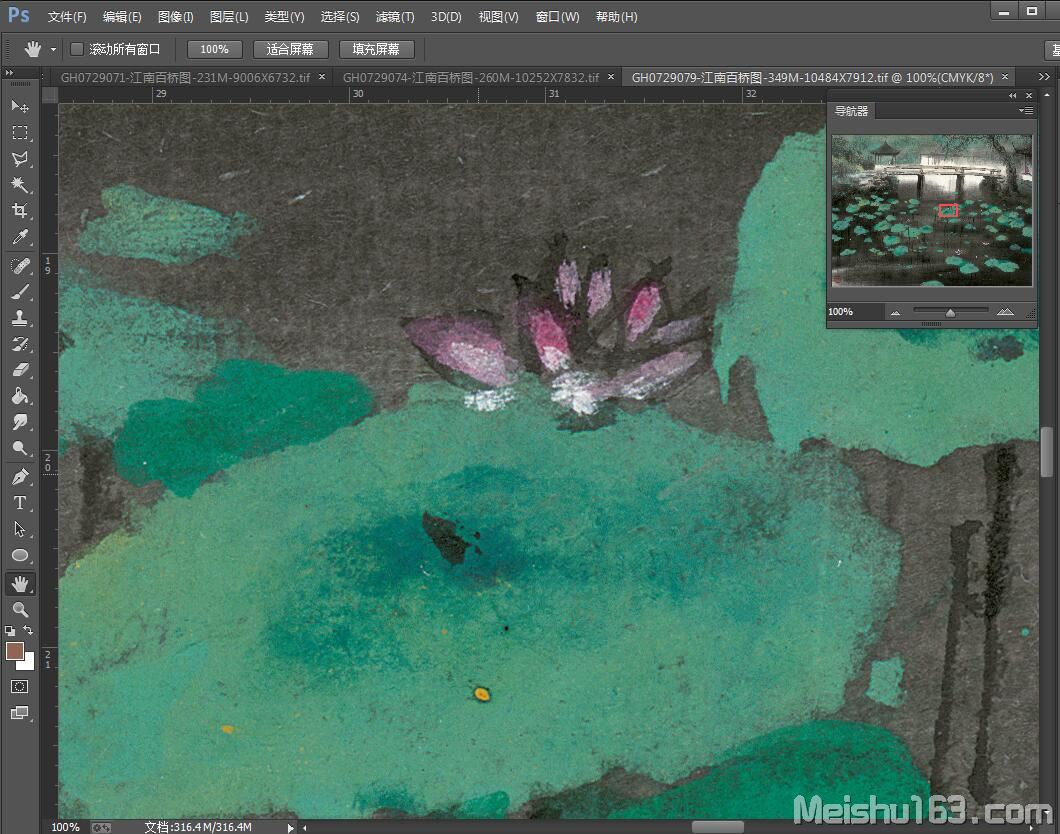Open the background color swatch
The image size is (1060, 834).
pyautogui.click(x=28, y=662)
